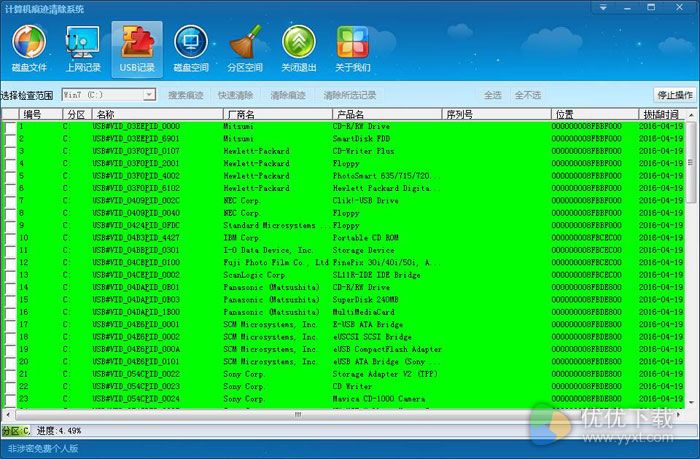Select the eUSCSI SCSI Bridge cell

coord(372,337)
